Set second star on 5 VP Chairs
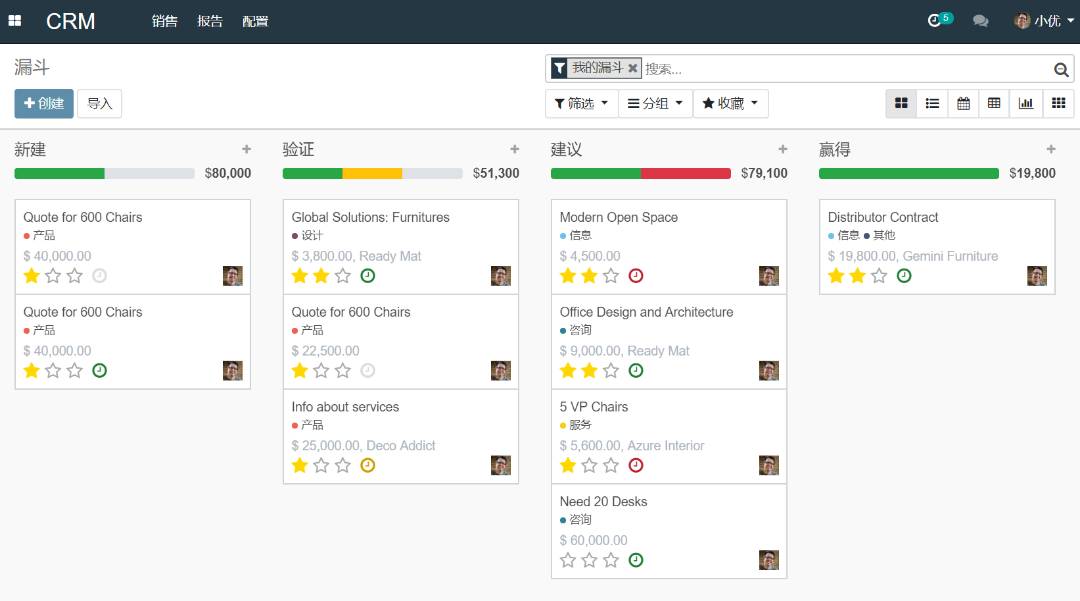Image resolution: width=1080 pixels, height=601 pixels. pos(589,465)
